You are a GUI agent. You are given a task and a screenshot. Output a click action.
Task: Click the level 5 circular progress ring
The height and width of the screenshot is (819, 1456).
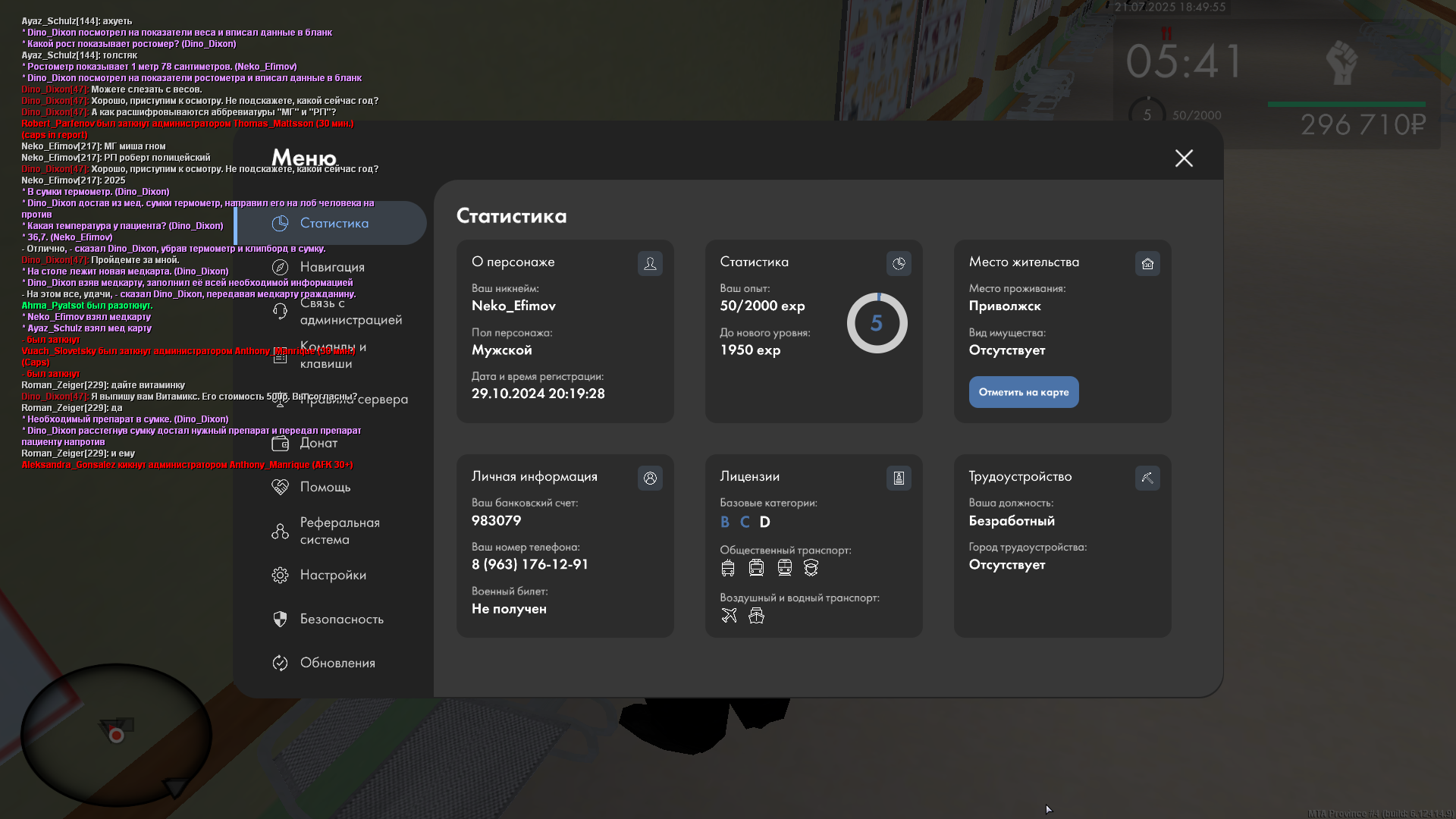click(x=877, y=324)
